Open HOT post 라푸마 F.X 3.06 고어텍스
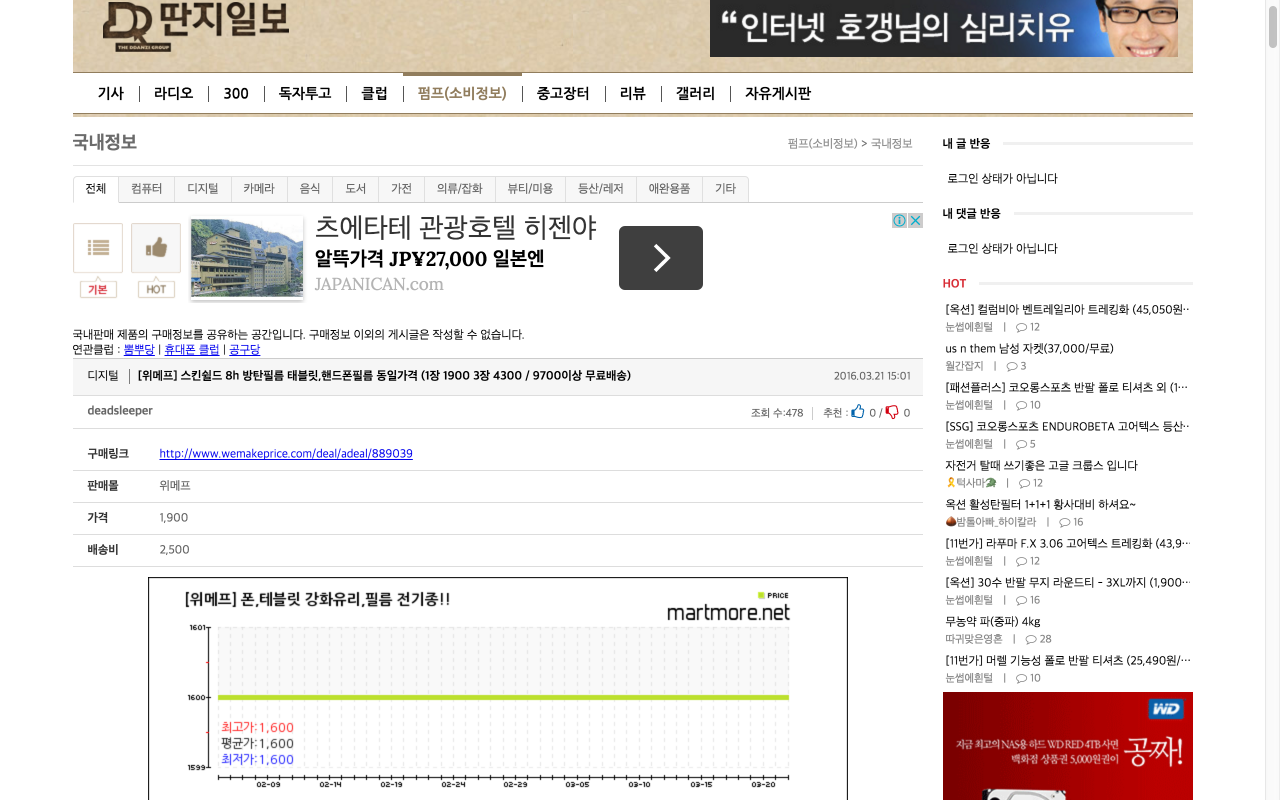1280x800 pixels. click(x=1067, y=543)
